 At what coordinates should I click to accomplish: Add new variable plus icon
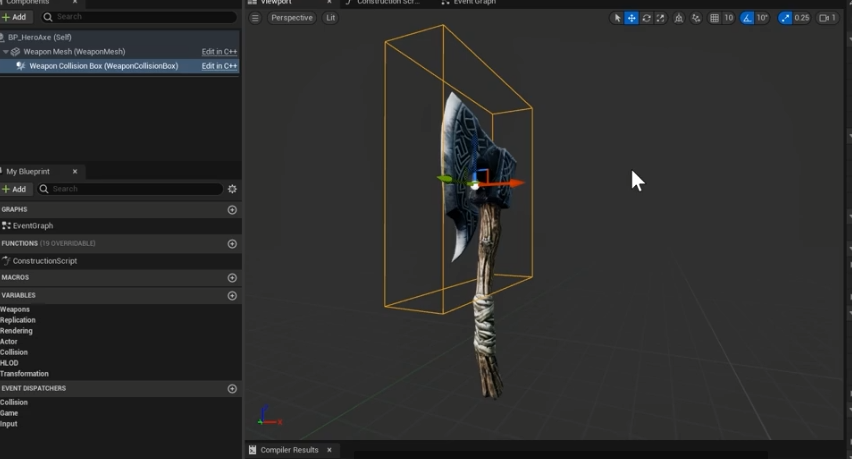coord(232,295)
